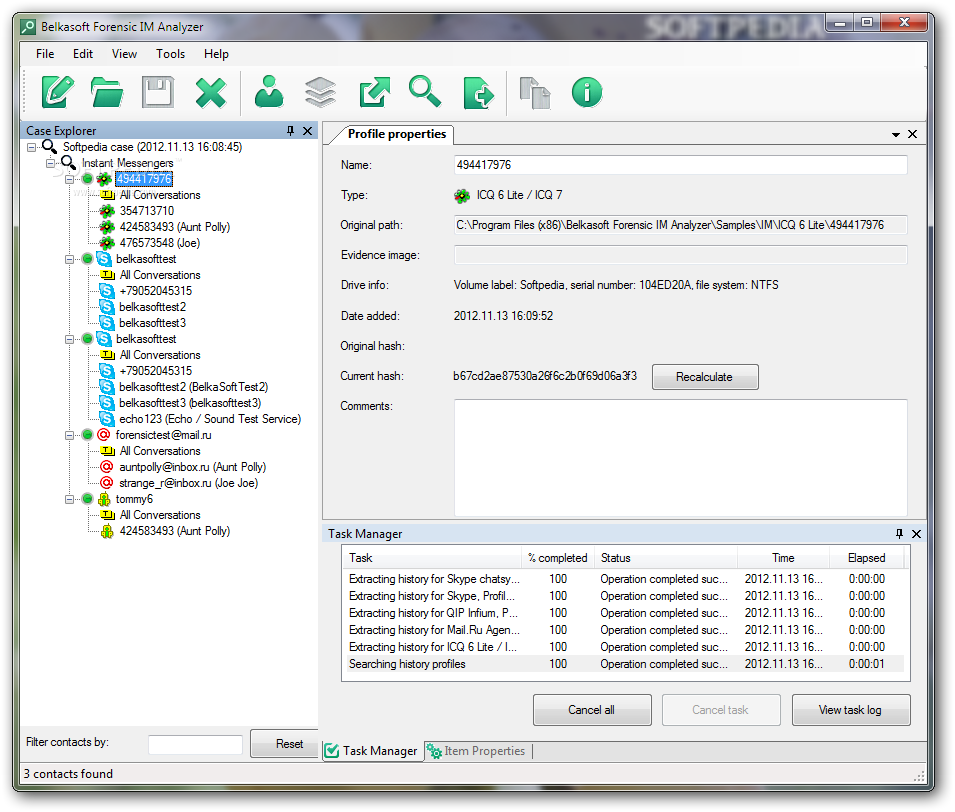Click the QIP icon beside tommy6
Image resolution: width=955 pixels, height=812 pixels.
(x=104, y=499)
